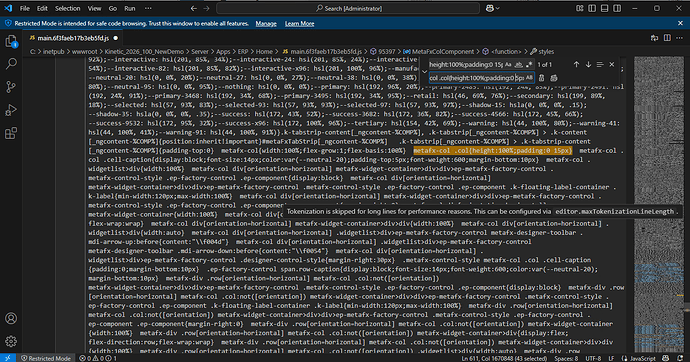Go to the previous find match

click(x=576, y=65)
